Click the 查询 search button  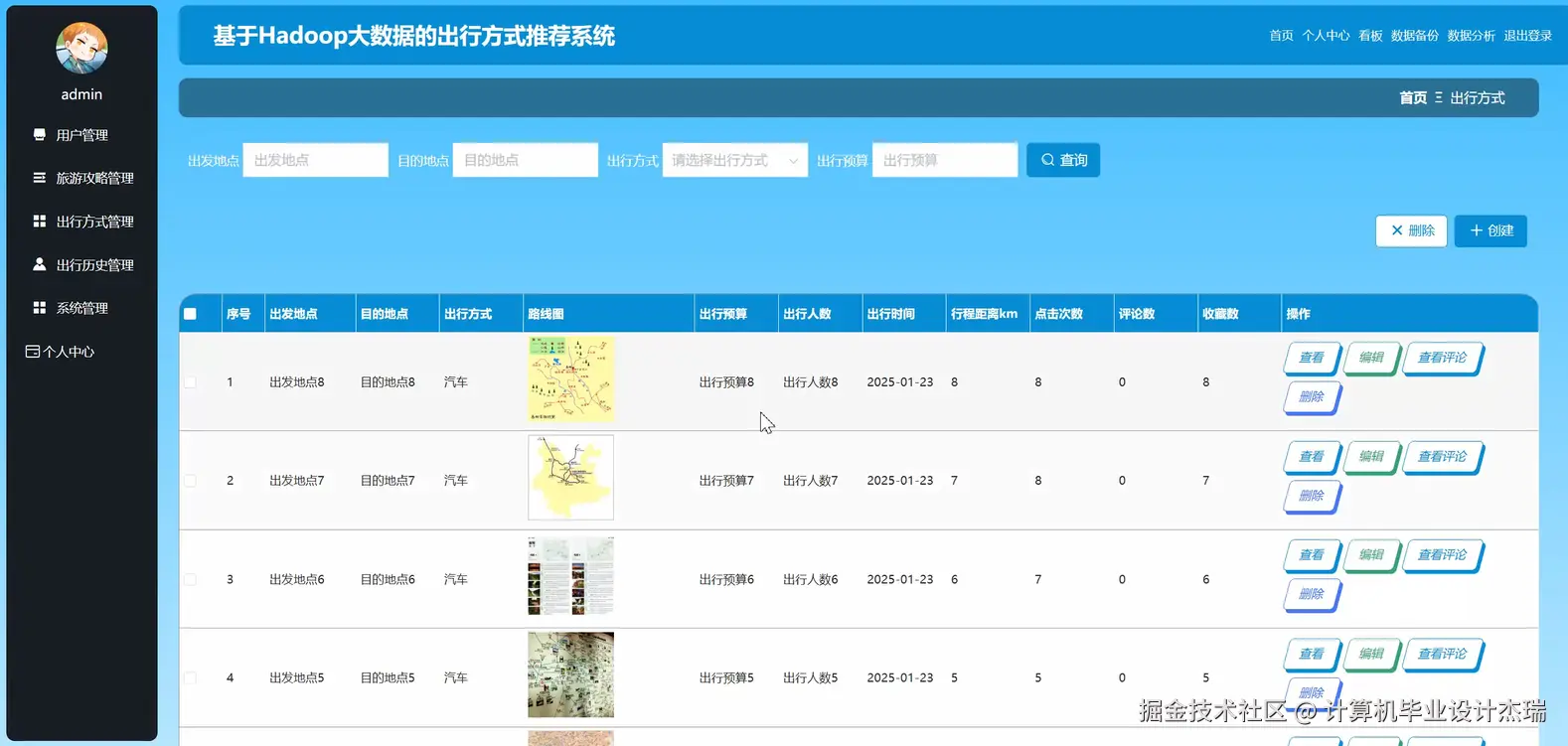(x=1063, y=160)
